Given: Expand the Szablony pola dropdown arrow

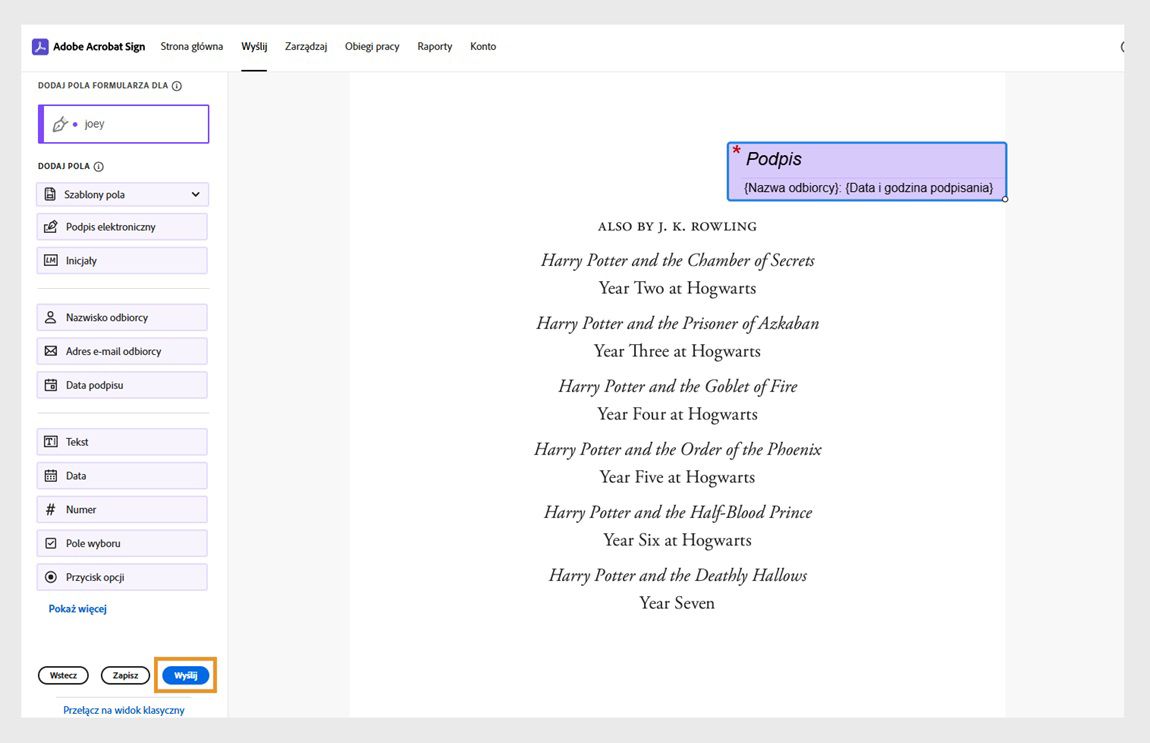Looking at the screenshot, I should point(196,194).
